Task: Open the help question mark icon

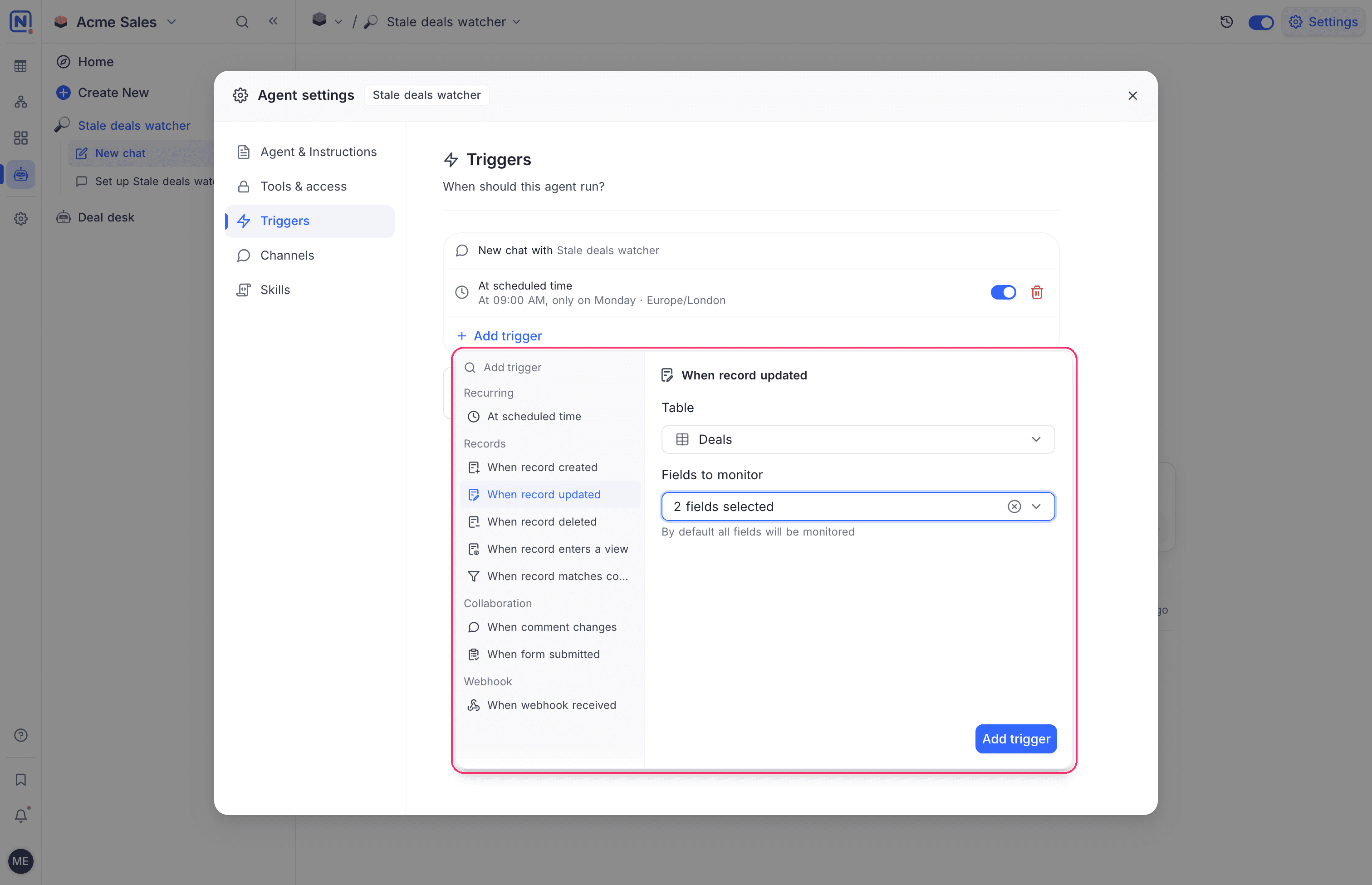Action: tap(21, 736)
